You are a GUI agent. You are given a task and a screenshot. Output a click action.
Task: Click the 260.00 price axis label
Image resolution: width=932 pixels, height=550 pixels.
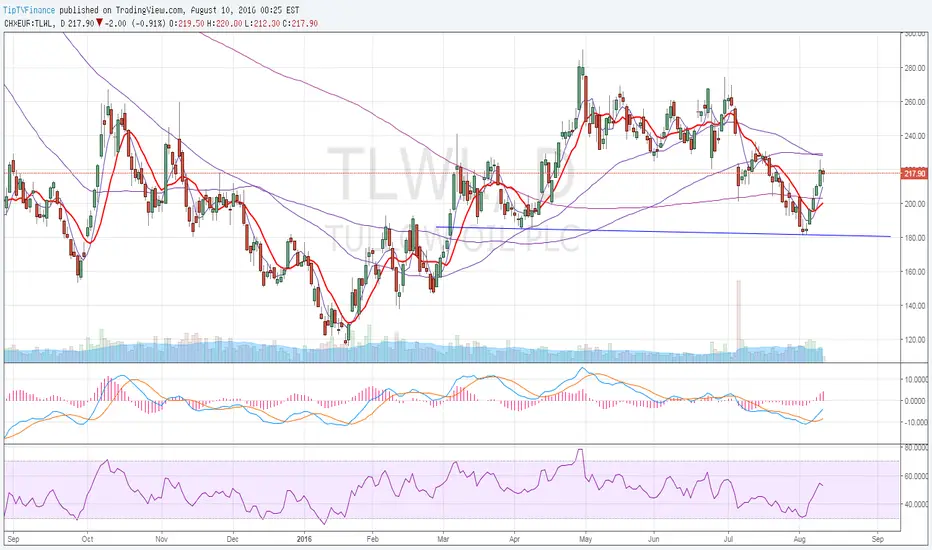(x=914, y=102)
